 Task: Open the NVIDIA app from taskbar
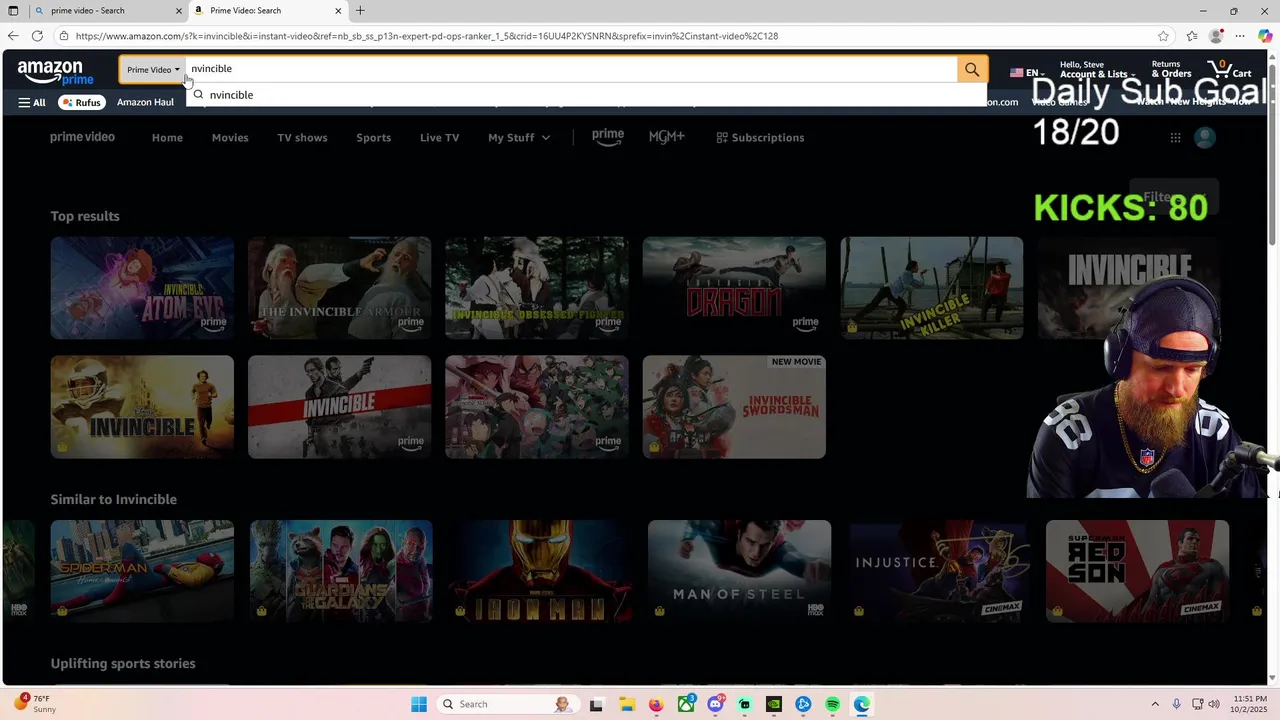(x=774, y=704)
